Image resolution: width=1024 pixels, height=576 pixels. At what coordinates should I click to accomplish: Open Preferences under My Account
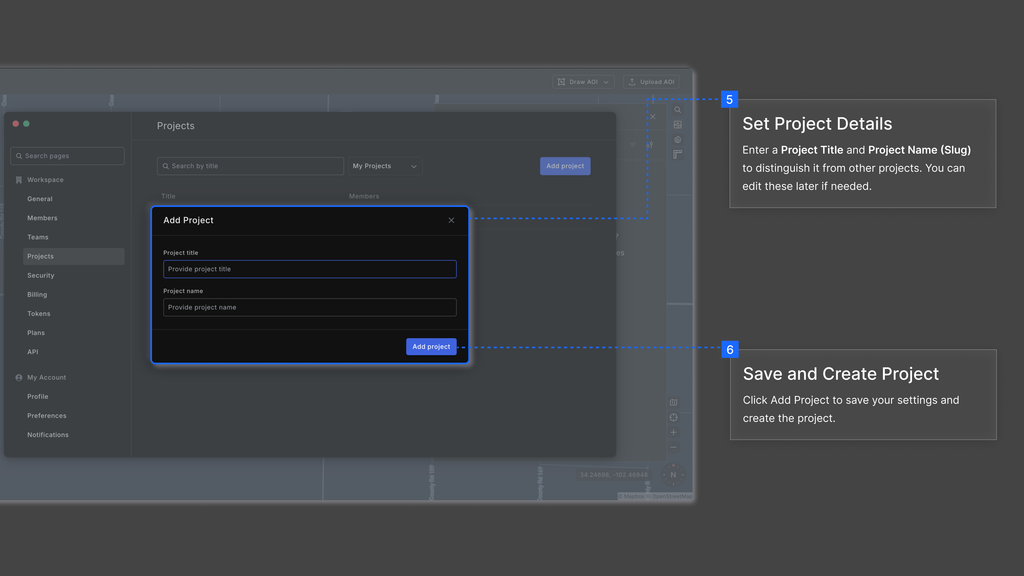tap(47, 415)
